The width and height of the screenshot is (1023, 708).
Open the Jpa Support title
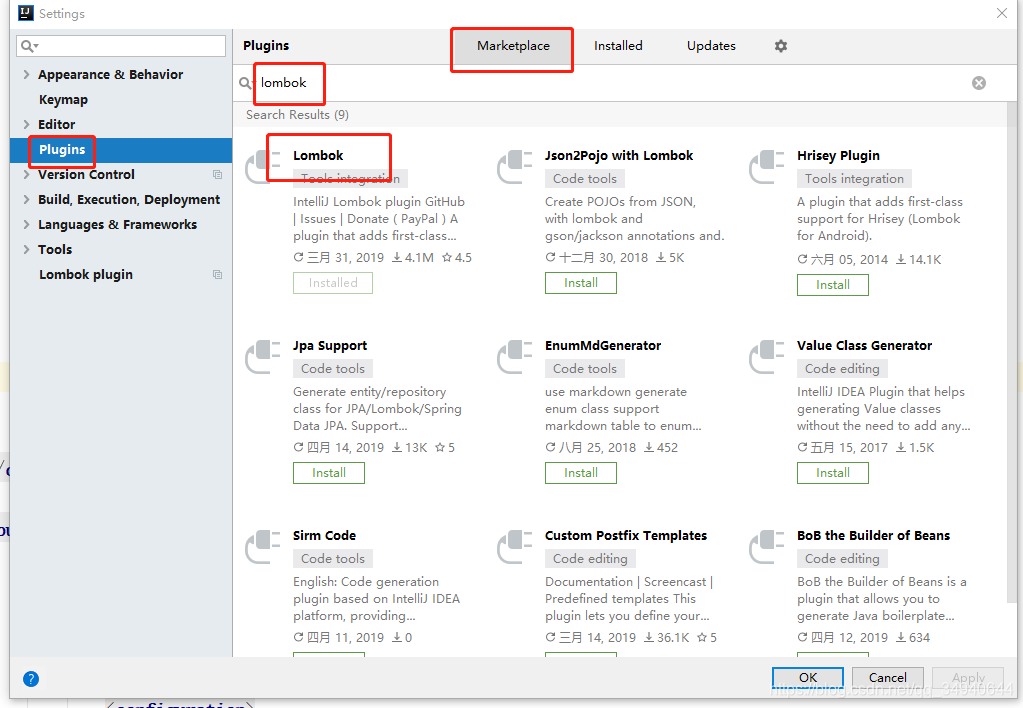(329, 345)
